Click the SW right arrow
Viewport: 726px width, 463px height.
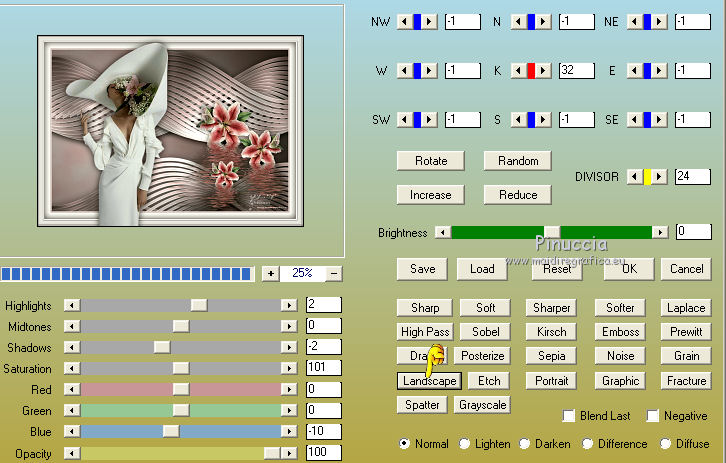(430, 120)
